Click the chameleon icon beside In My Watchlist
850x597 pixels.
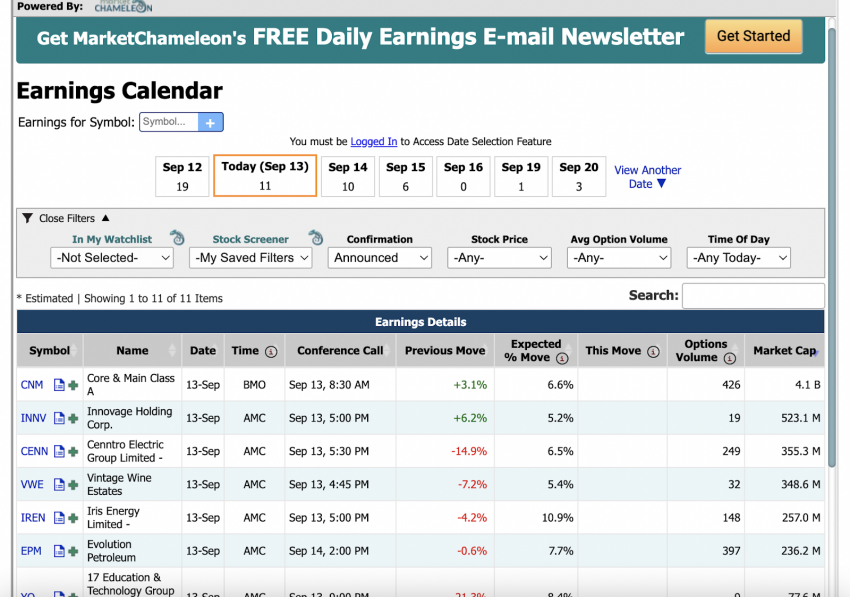point(177,237)
